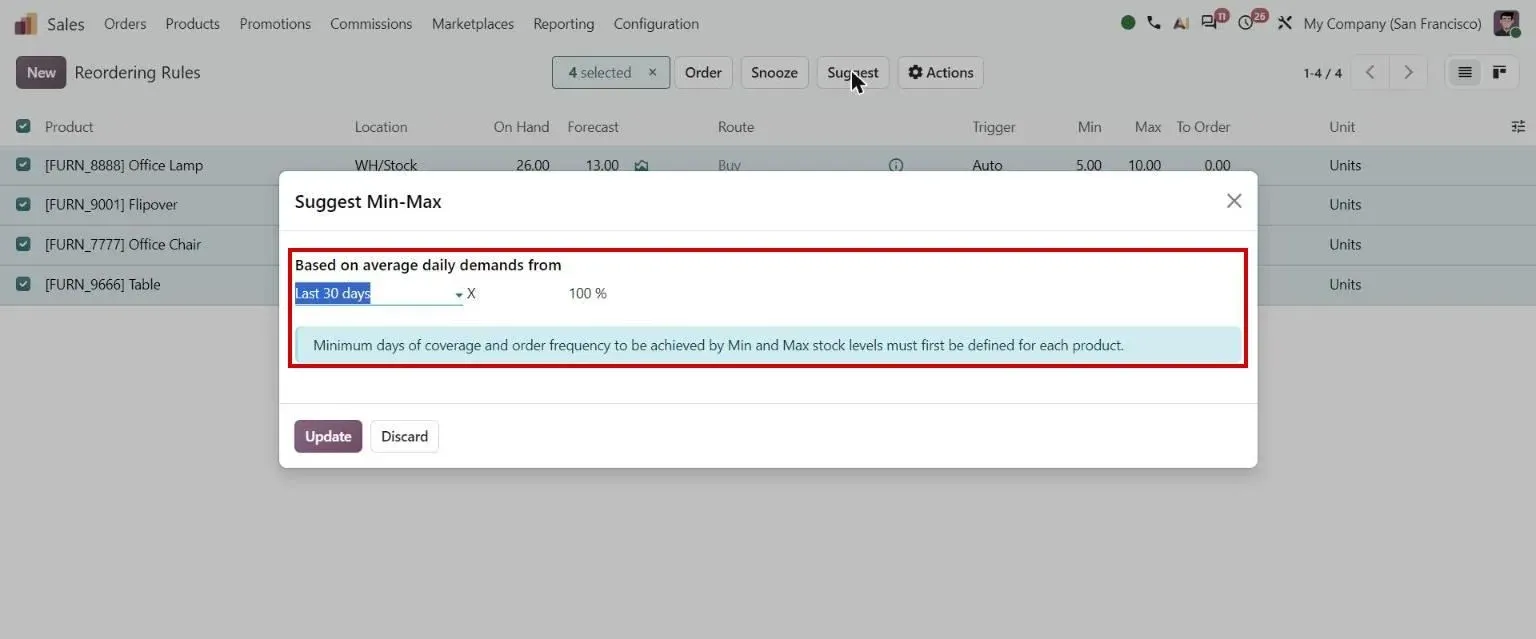Sort by Unit column header
The width and height of the screenshot is (1536, 639).
(1342, 127)
